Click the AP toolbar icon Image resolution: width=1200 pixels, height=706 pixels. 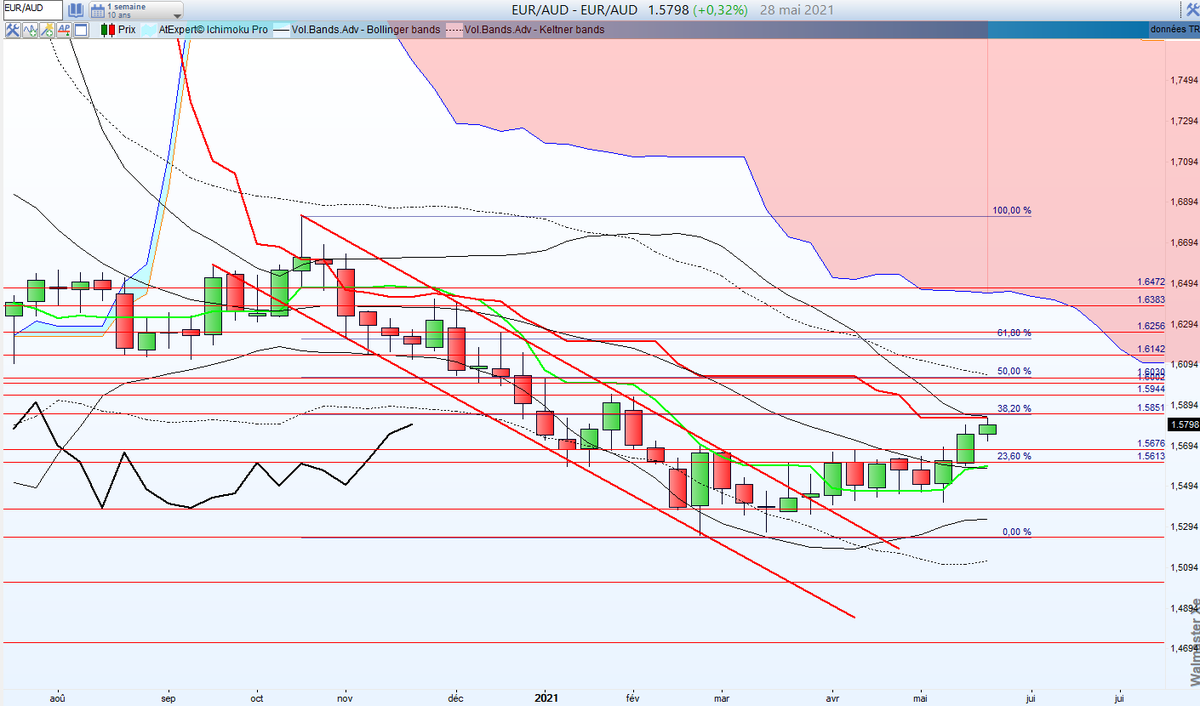pyautogui.click(x=66, y=30)
